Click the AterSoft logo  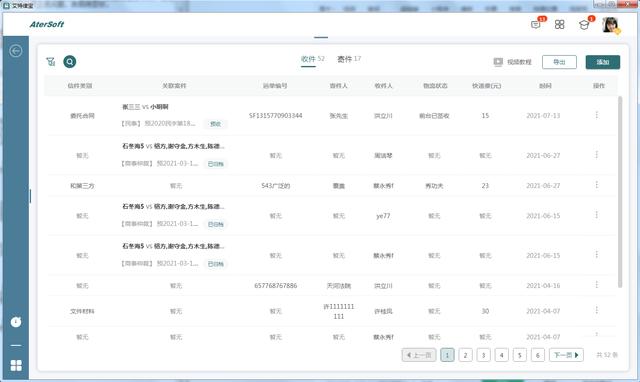(x=47, y=24)
